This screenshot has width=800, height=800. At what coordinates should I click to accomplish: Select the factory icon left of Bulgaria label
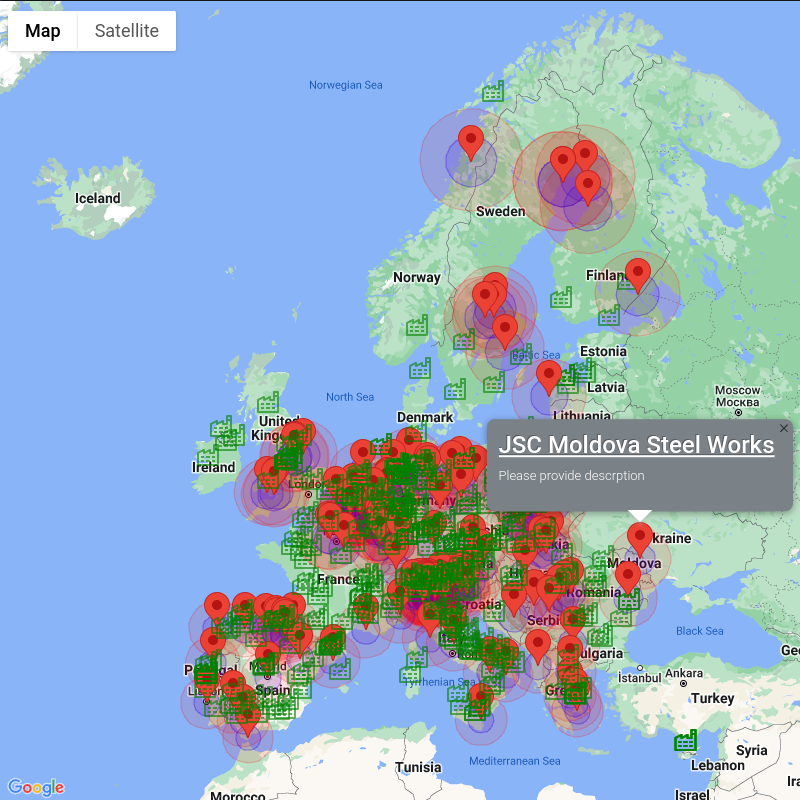[x=600, y=635]
